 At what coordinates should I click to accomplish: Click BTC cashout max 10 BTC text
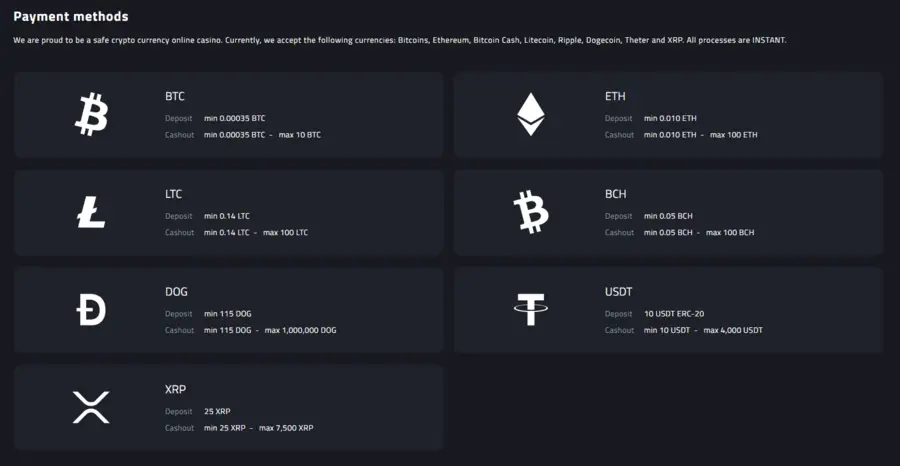pos(300,135)
